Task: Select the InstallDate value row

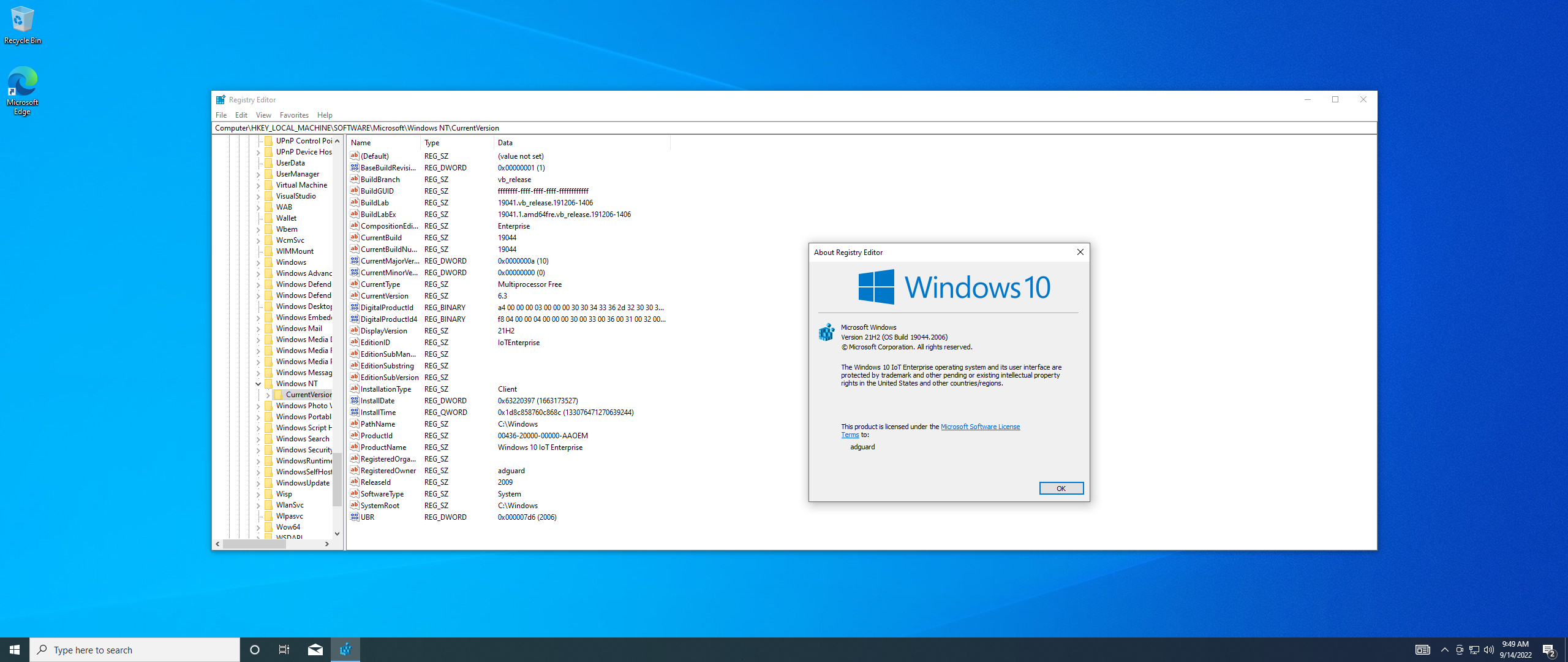Action: [x=508, y=400]
